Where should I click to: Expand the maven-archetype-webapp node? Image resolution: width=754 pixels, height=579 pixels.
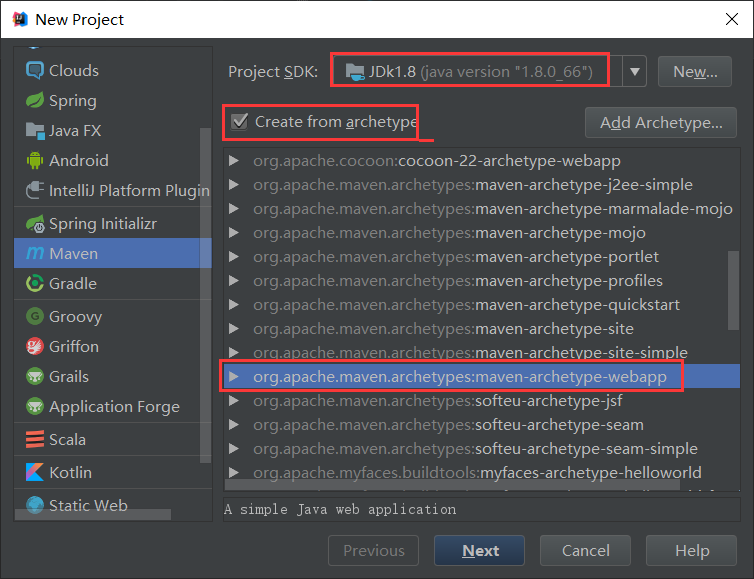(x=234, y=377)
